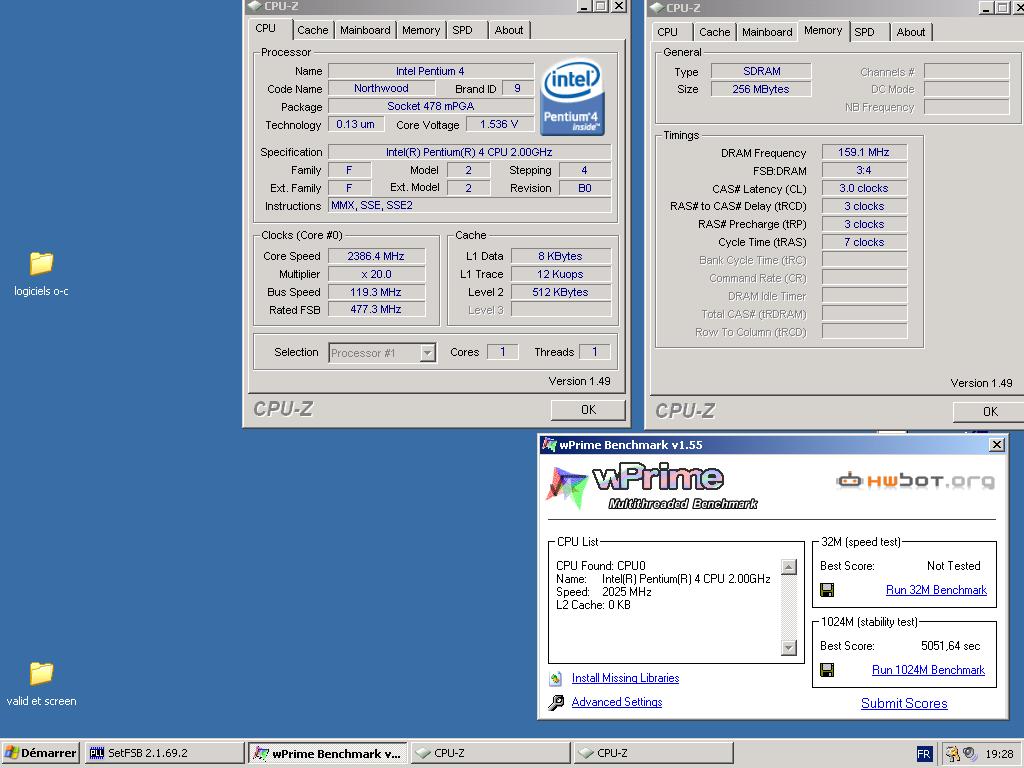This screenshot has width=1024, height=768.
Task: Click the HWBOT.org logo in wPrime
Action: click(x=915, y=481)
